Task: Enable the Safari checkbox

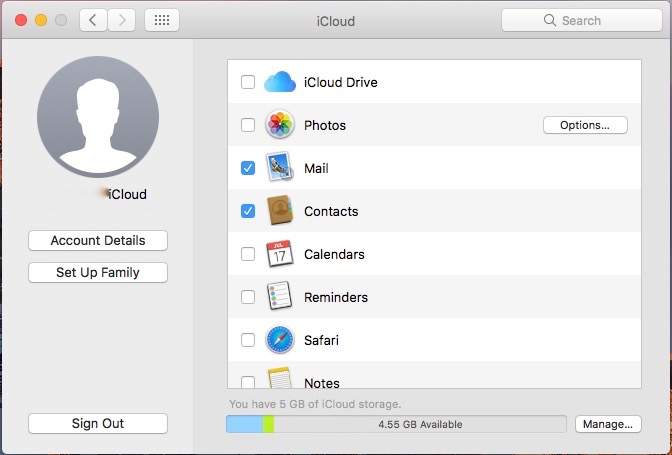Action: [x=248, y=340]
